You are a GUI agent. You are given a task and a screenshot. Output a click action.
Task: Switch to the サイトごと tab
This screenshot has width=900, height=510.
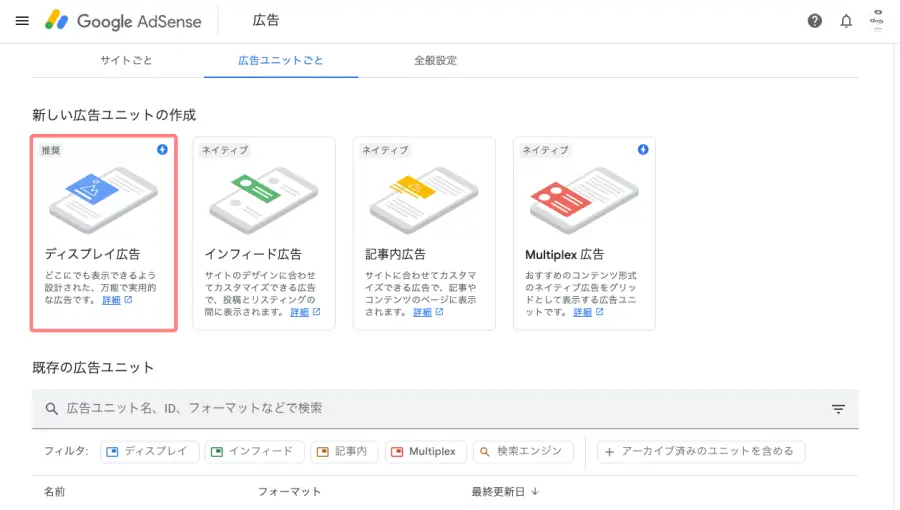126,60
